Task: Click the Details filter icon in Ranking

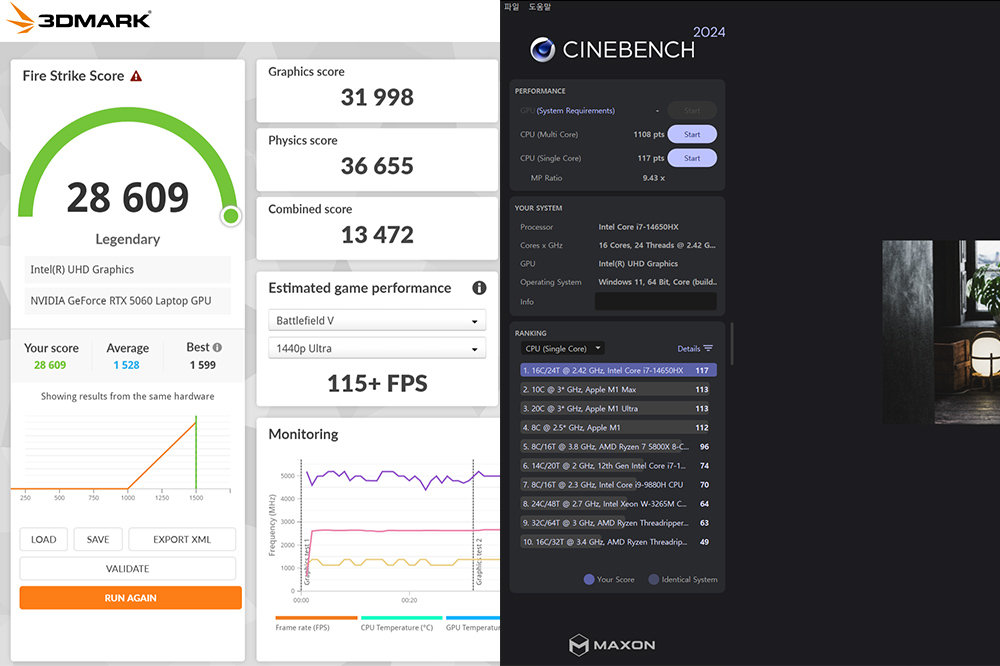Action: pyautogui.click(x=708, y=348)
